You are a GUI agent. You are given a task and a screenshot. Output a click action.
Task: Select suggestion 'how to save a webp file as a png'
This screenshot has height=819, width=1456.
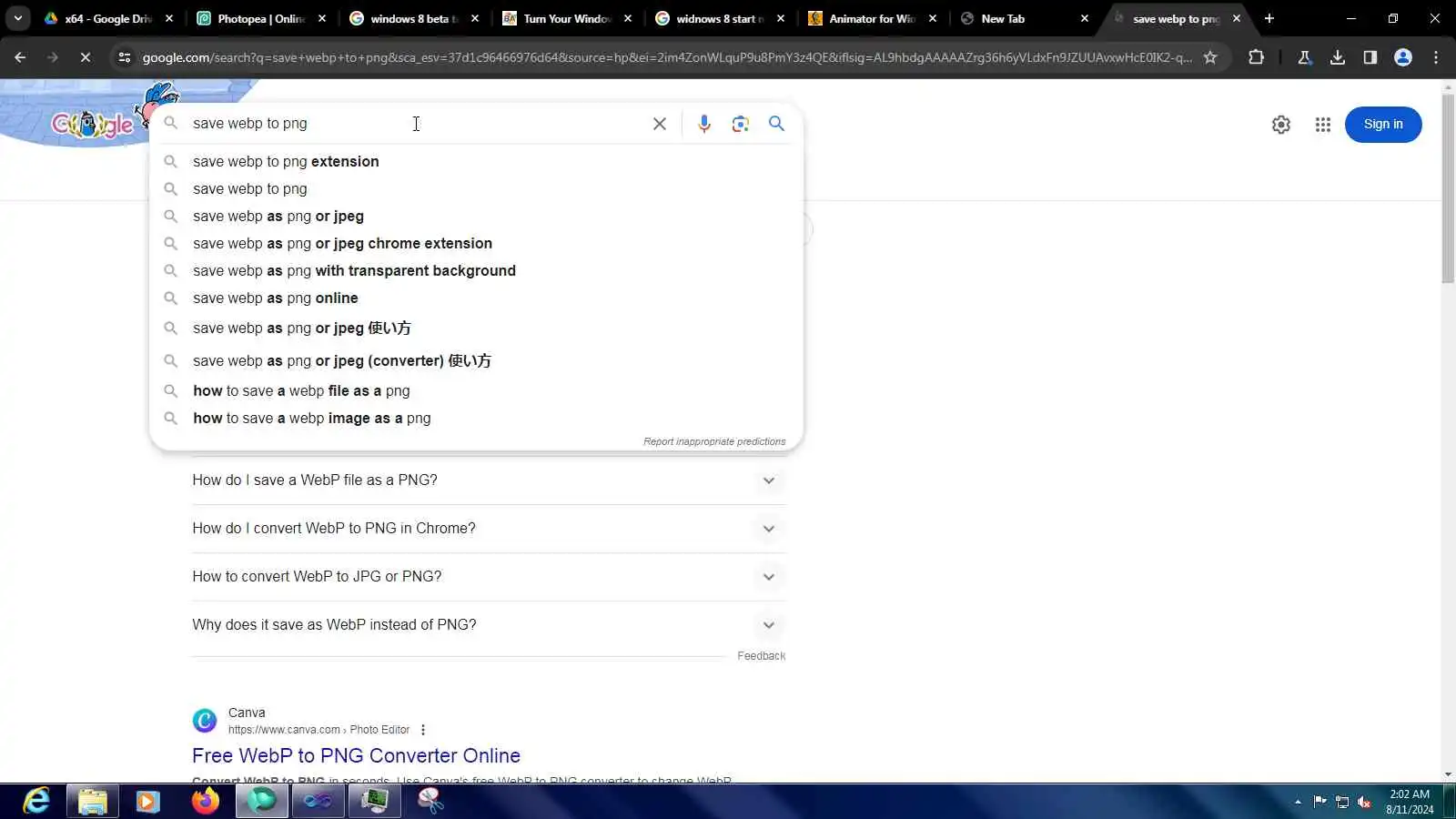click(x=476, y=390)
